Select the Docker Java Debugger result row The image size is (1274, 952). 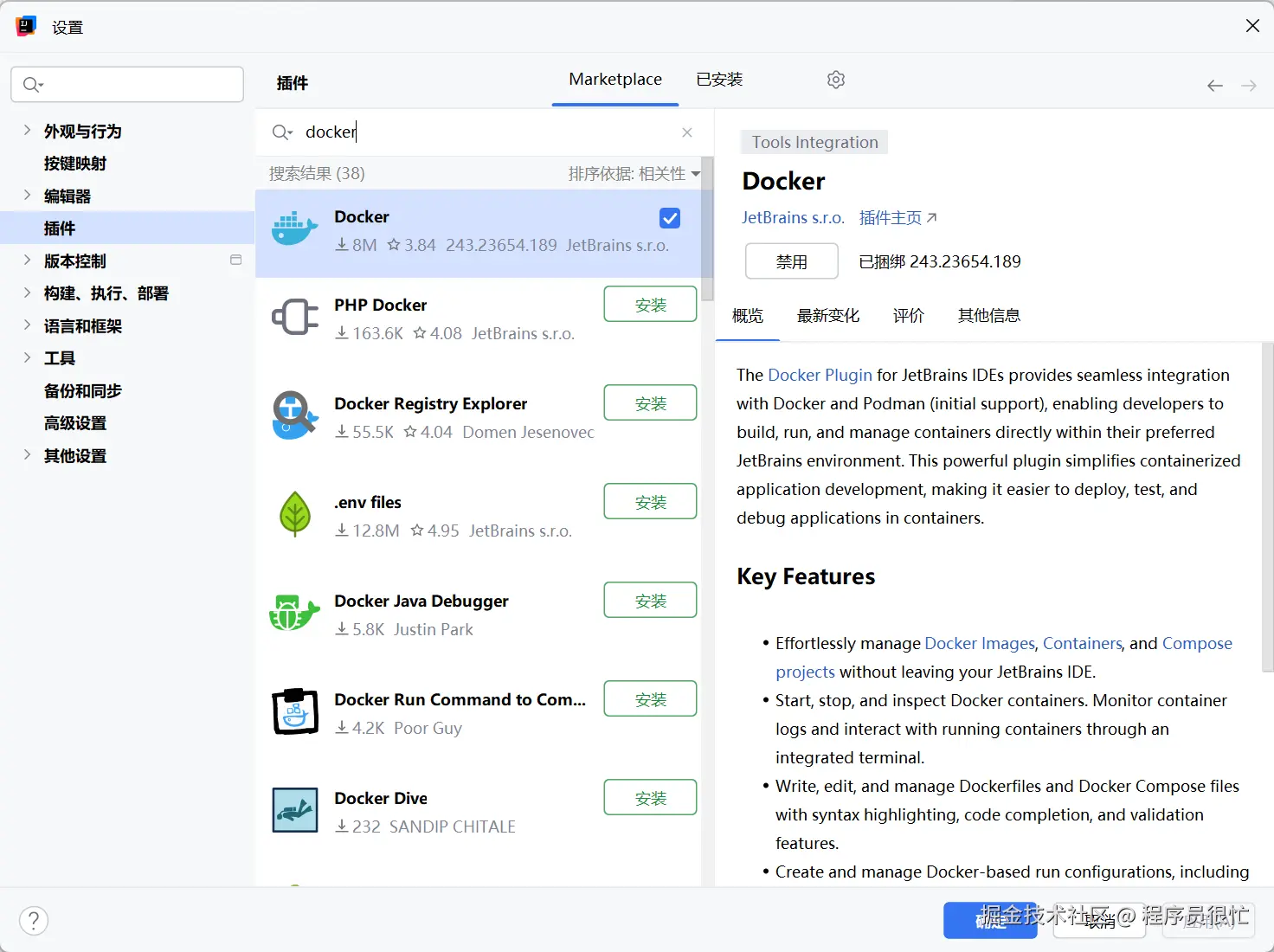[478, 614]
